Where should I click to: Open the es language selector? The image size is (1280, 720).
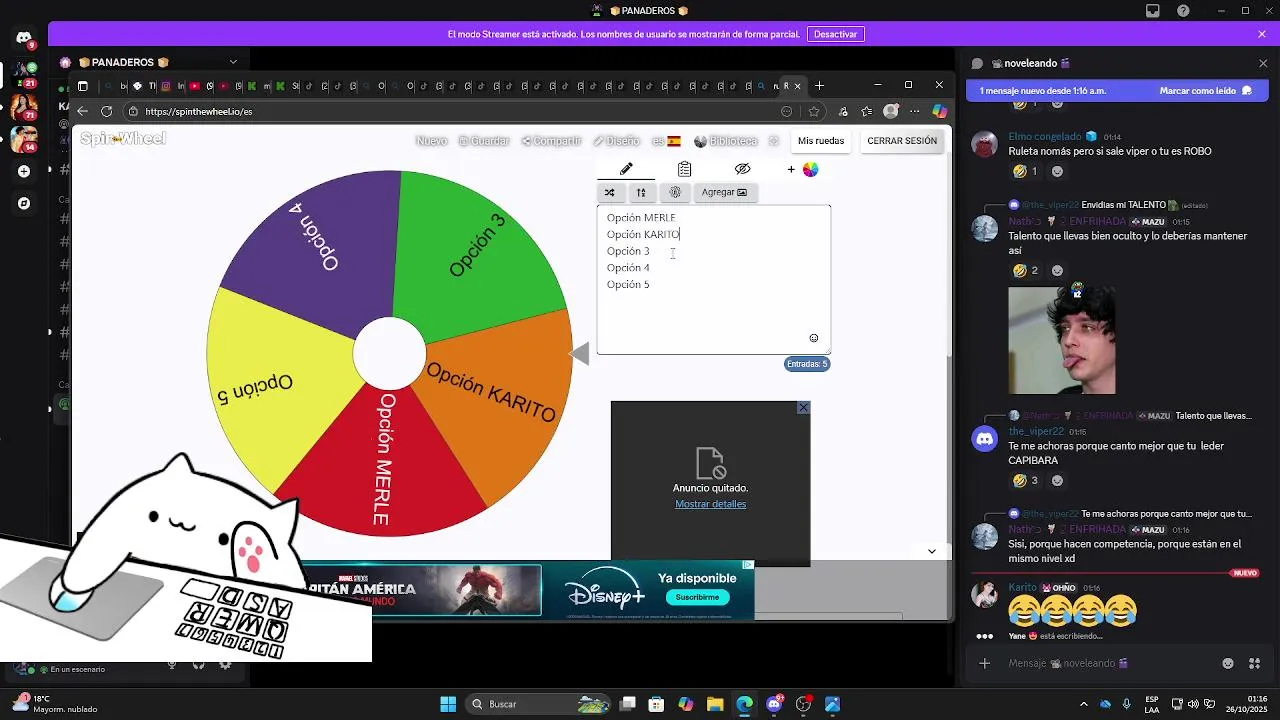666,141
